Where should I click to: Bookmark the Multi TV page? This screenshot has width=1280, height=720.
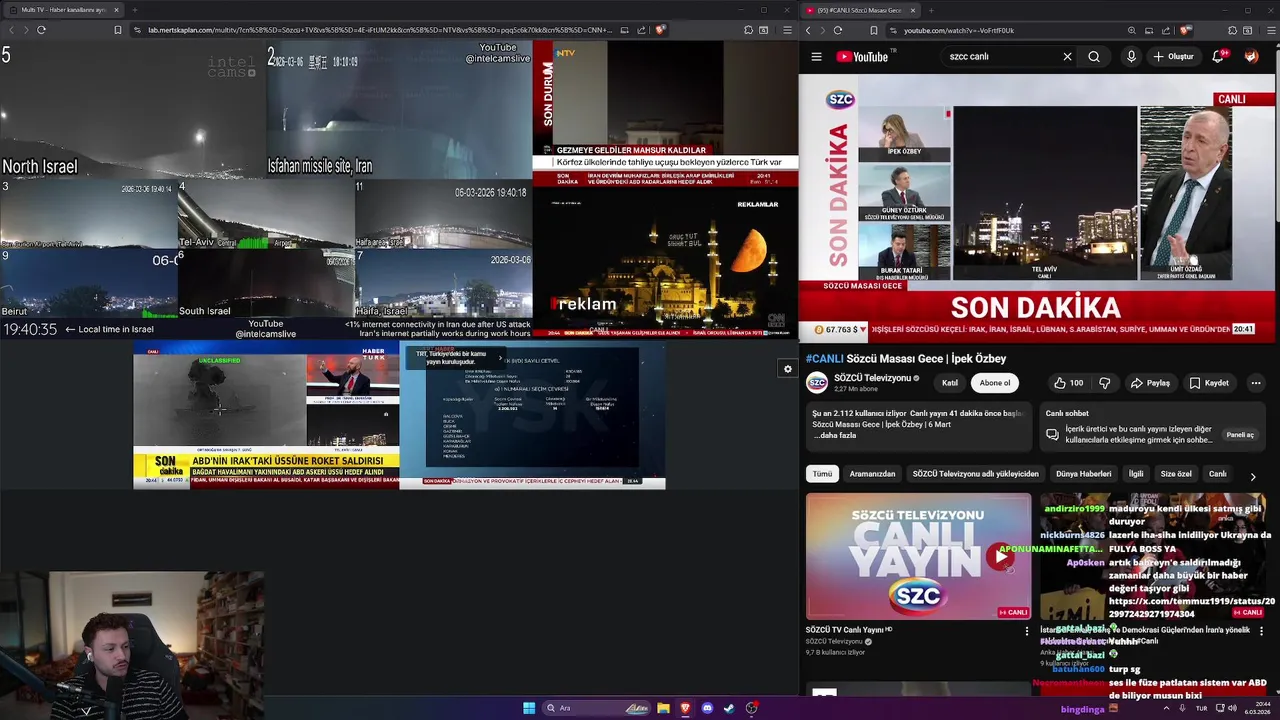118,30
